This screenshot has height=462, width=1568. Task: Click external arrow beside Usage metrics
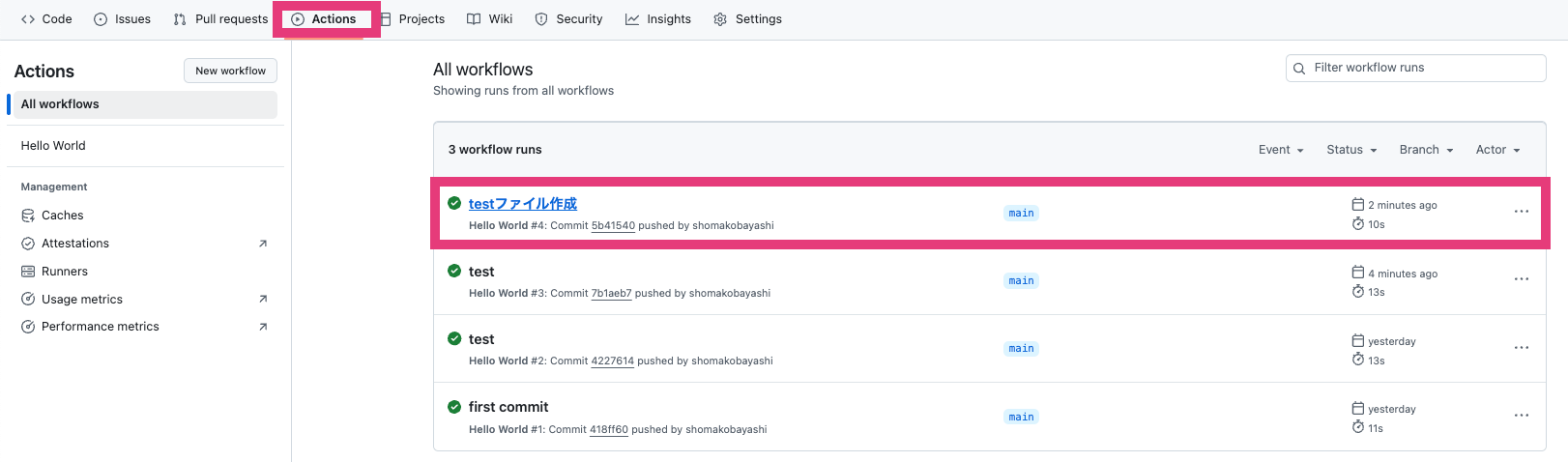coord(263,300)
